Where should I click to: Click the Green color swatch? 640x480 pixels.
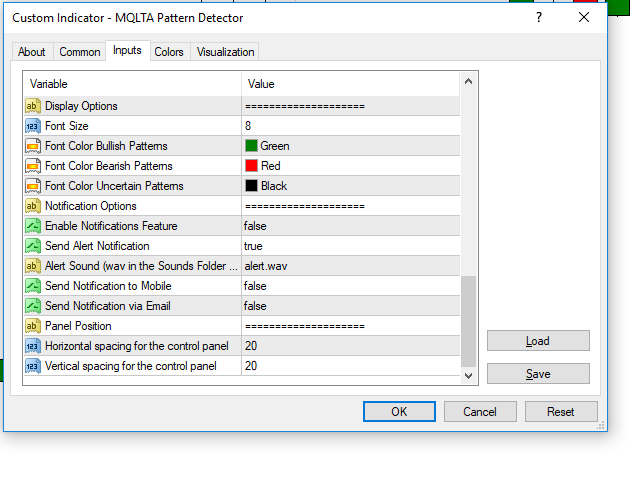(251, 146)
